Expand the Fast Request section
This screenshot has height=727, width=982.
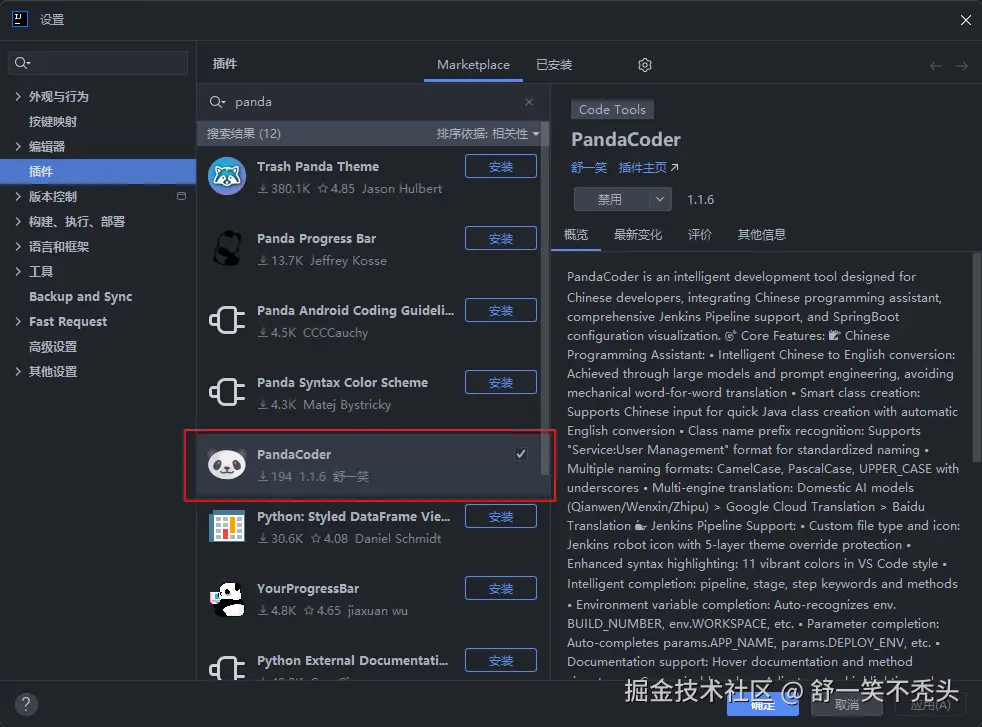pyautogui.click(x=18, y=322)
